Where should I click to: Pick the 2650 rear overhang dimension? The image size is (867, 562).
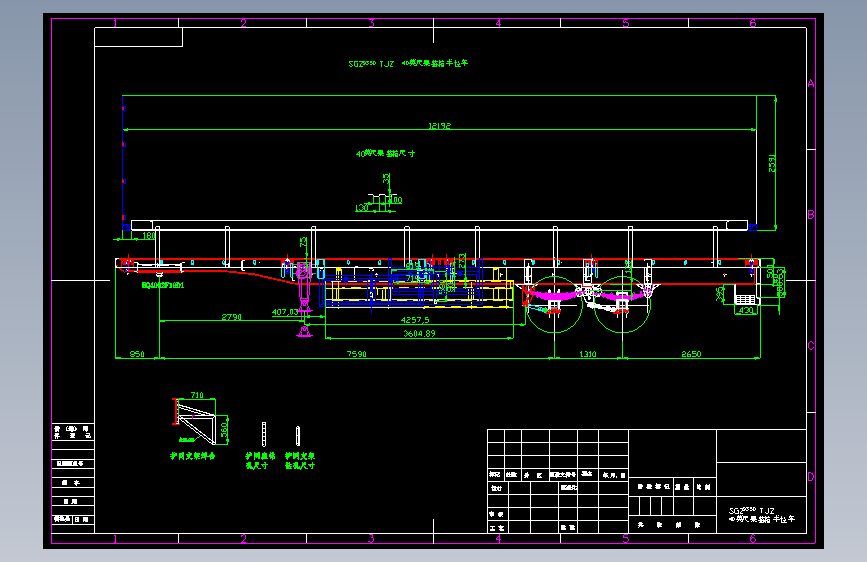tap(691, 354)
